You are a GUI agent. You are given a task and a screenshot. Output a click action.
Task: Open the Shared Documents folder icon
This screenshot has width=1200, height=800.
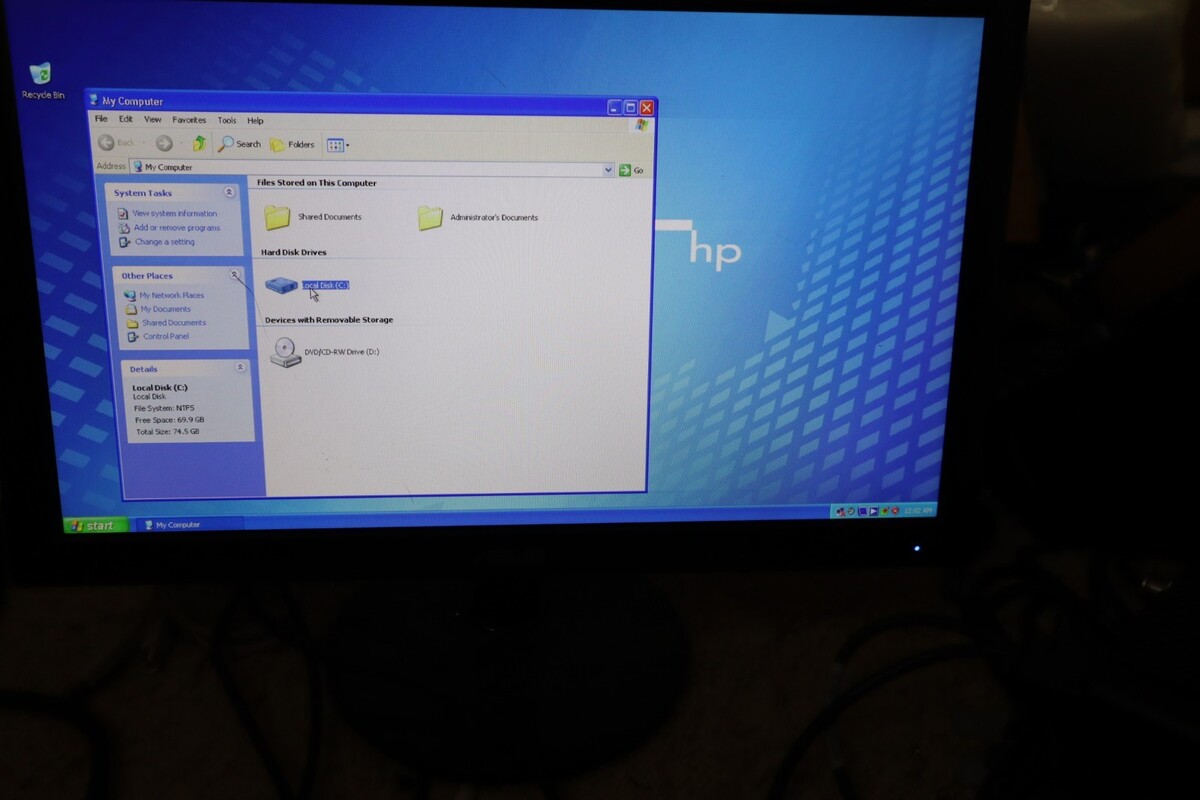click(x=277, y=217)
